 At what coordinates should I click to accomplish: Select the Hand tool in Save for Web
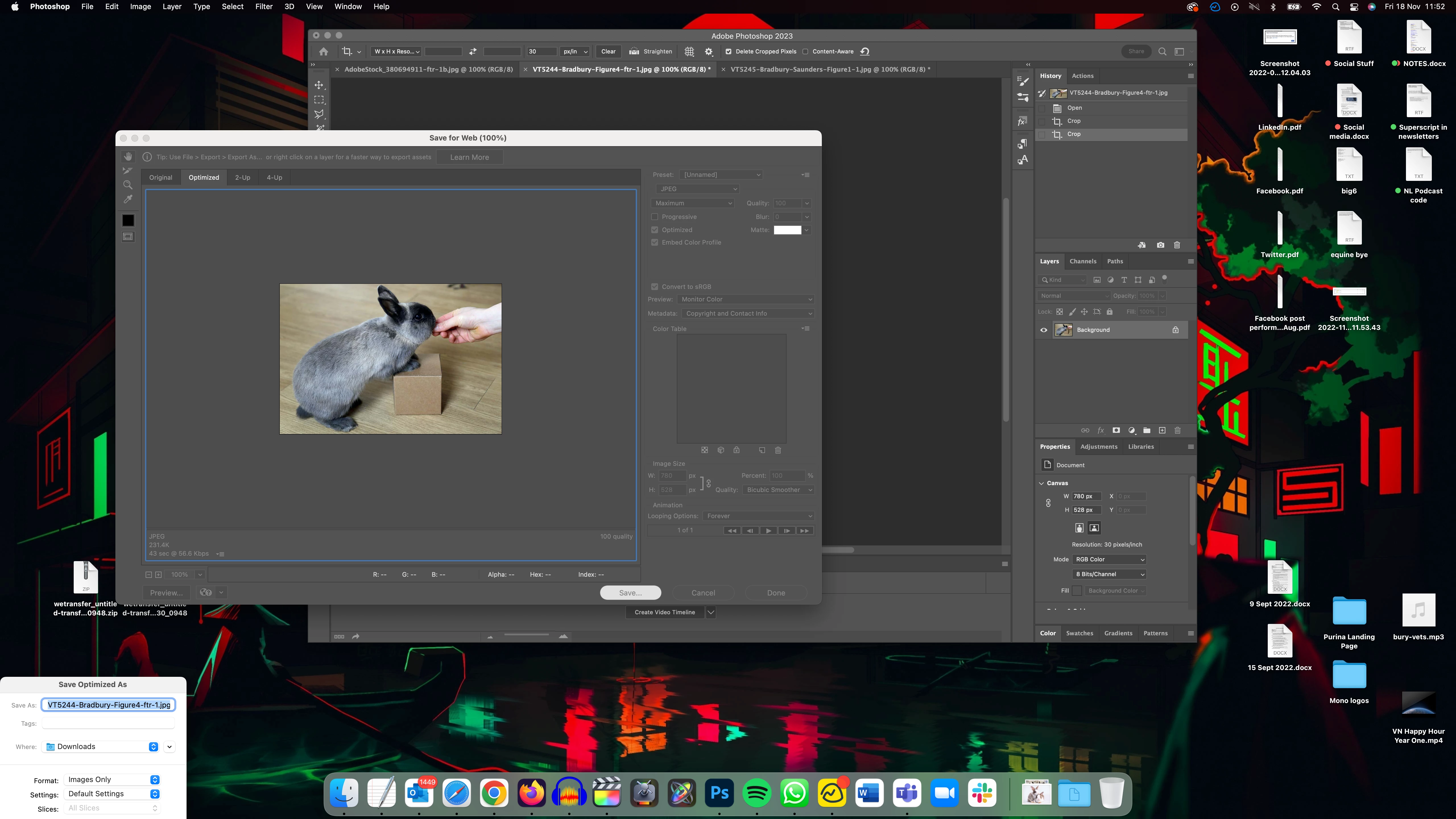(128, 157)
